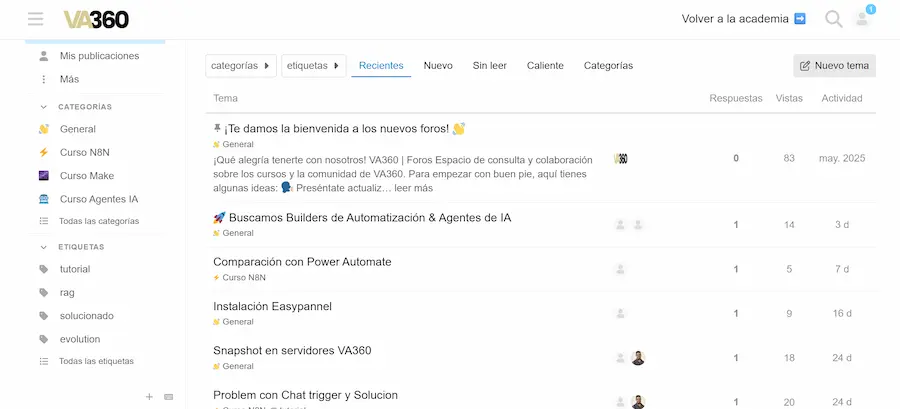Click the keyboard shortcuts icon

coord(169,396)
